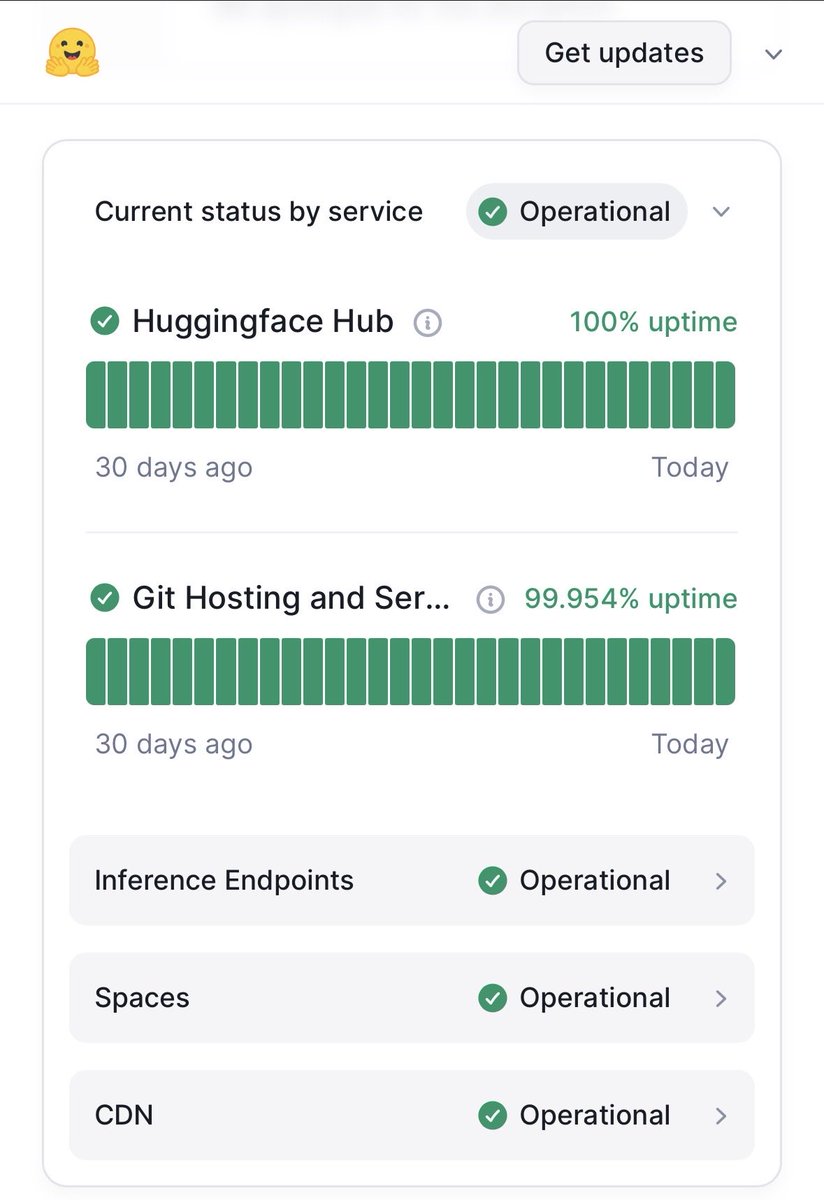Click the green check in Spaces row
Image resolution: width=824 pixels, height=1200 pixels.
click(492, 998)
